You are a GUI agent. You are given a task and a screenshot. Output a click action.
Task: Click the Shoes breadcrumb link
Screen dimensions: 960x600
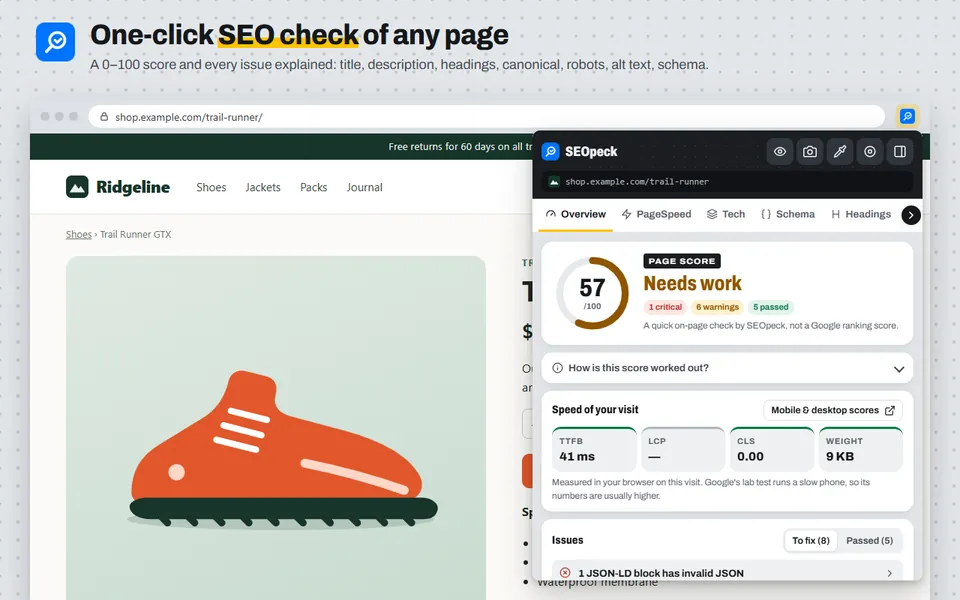point(78,234)
